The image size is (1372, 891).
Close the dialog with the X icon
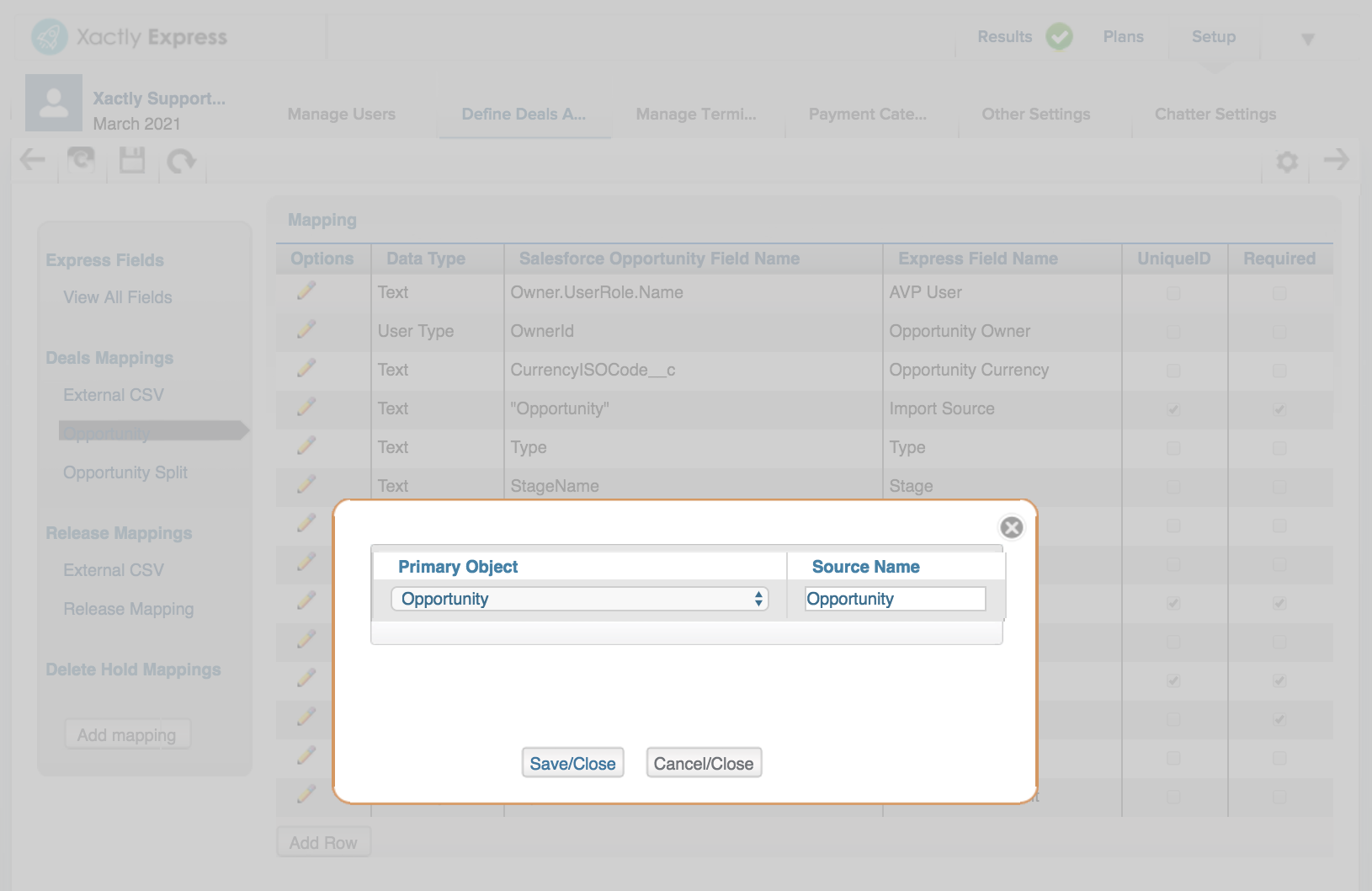click(1012, 527)
